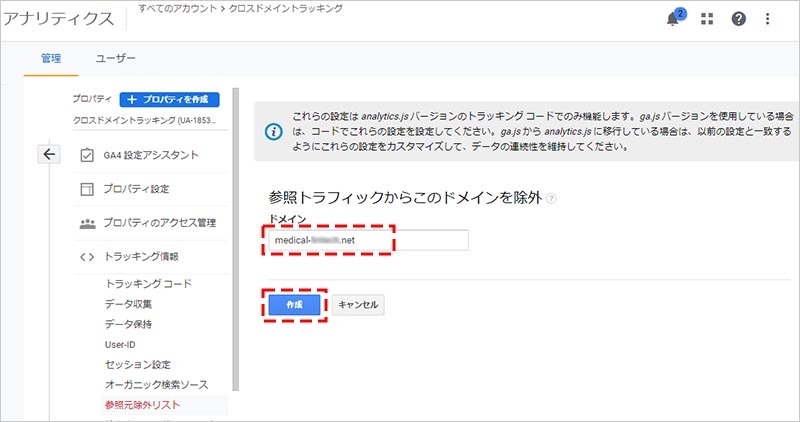The width and height of the screenshot is (800, 422).
Task: Switch to the ユーザー tab
Action: coord(115,59)
